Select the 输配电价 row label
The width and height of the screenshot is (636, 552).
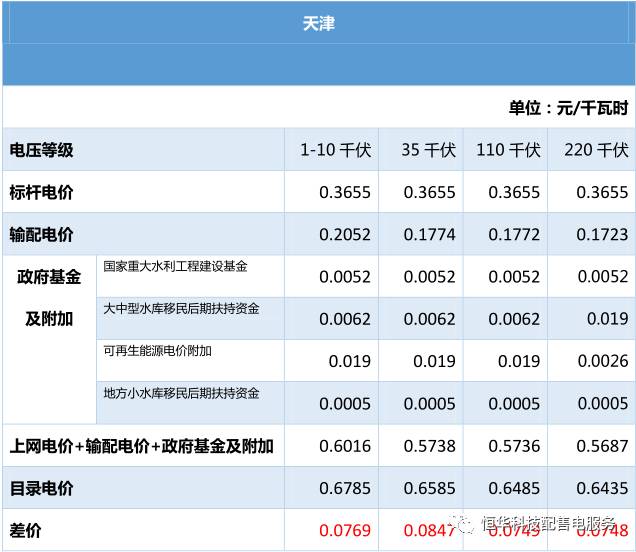(x=41, y=235)
